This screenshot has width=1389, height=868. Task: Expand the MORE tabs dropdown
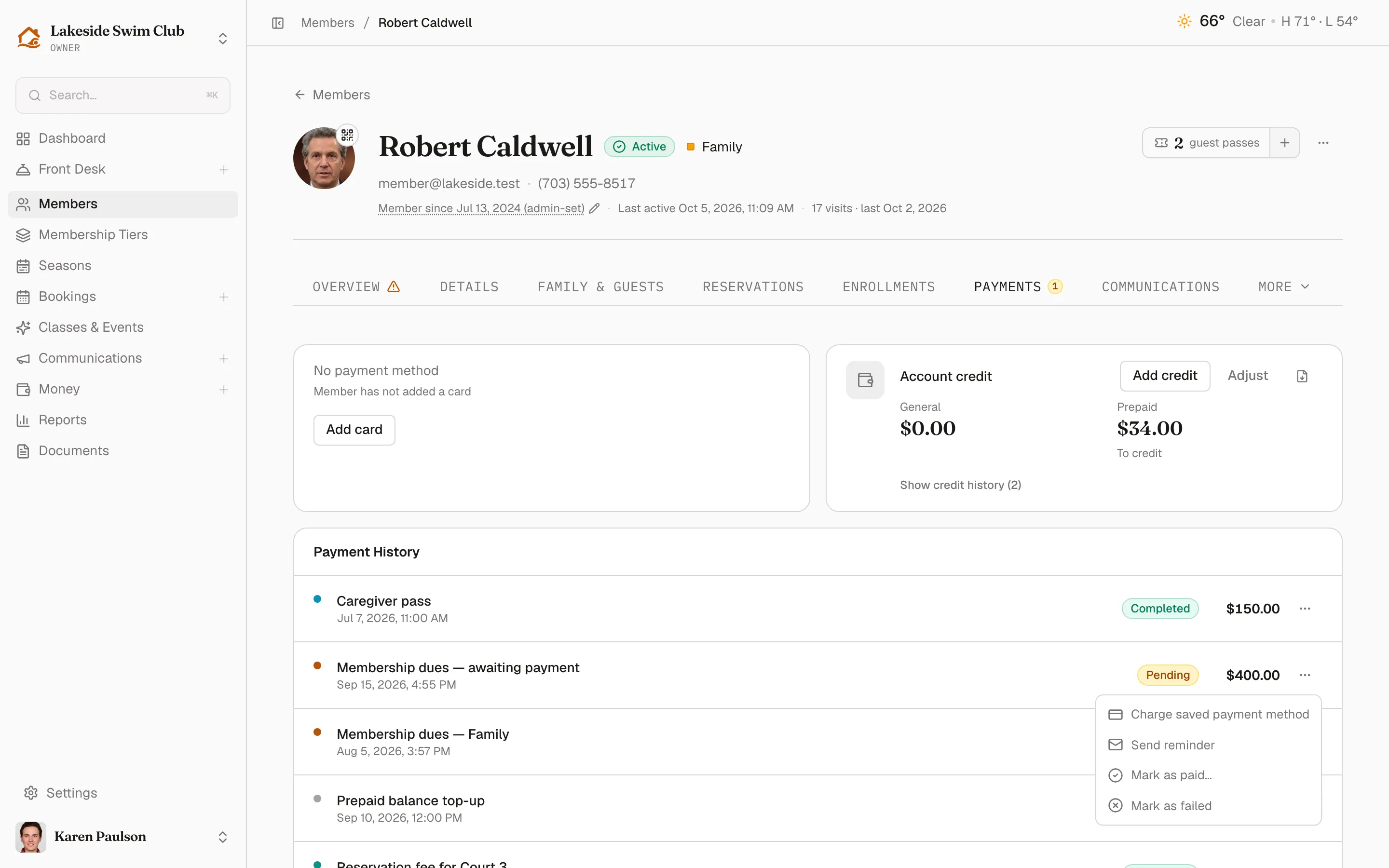click(1284, 286)
